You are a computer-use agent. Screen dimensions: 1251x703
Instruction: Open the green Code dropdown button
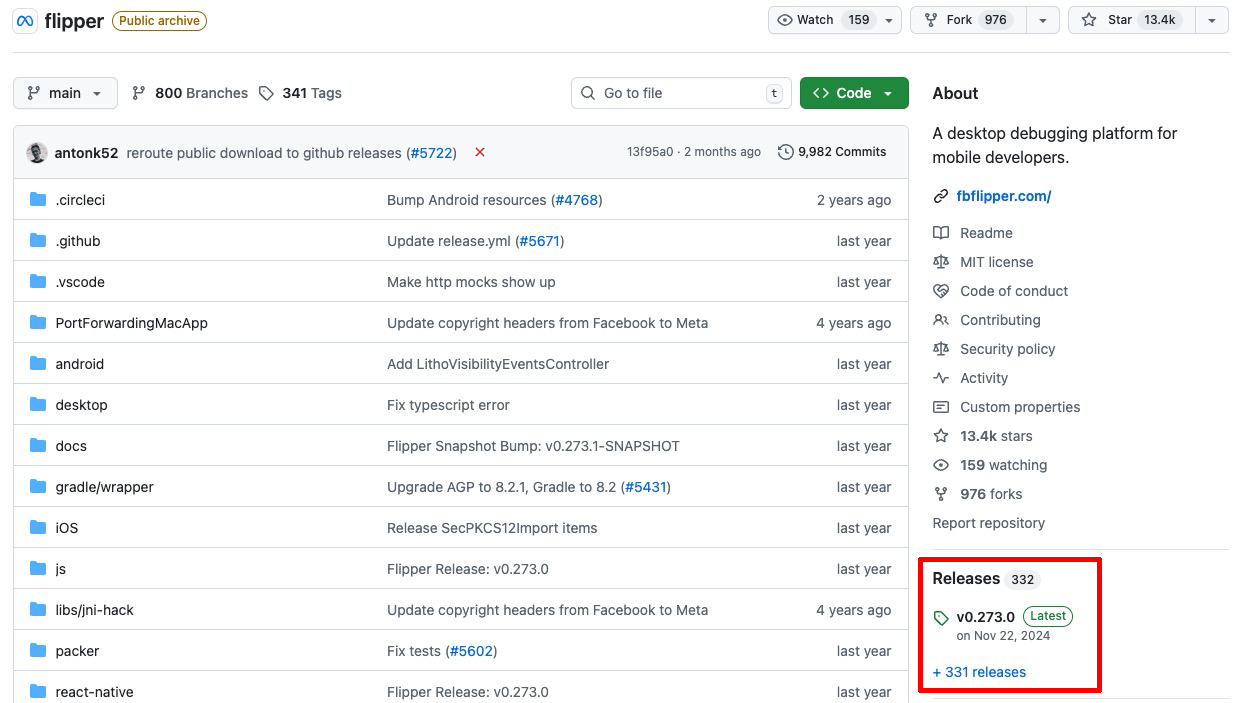click(854, 93)
